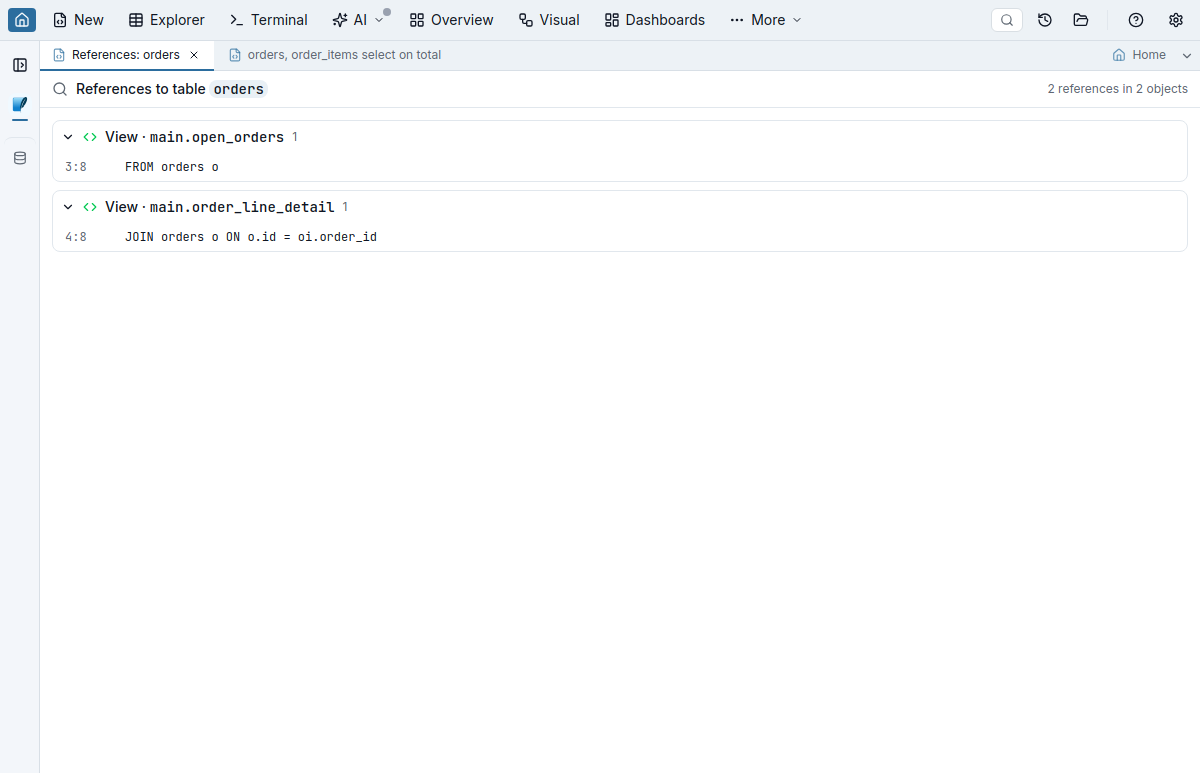The width and height of the screenshot is (1200, 773).
Task: Click the code icon beside main.open_orders
Action: [x=90, y=137]
